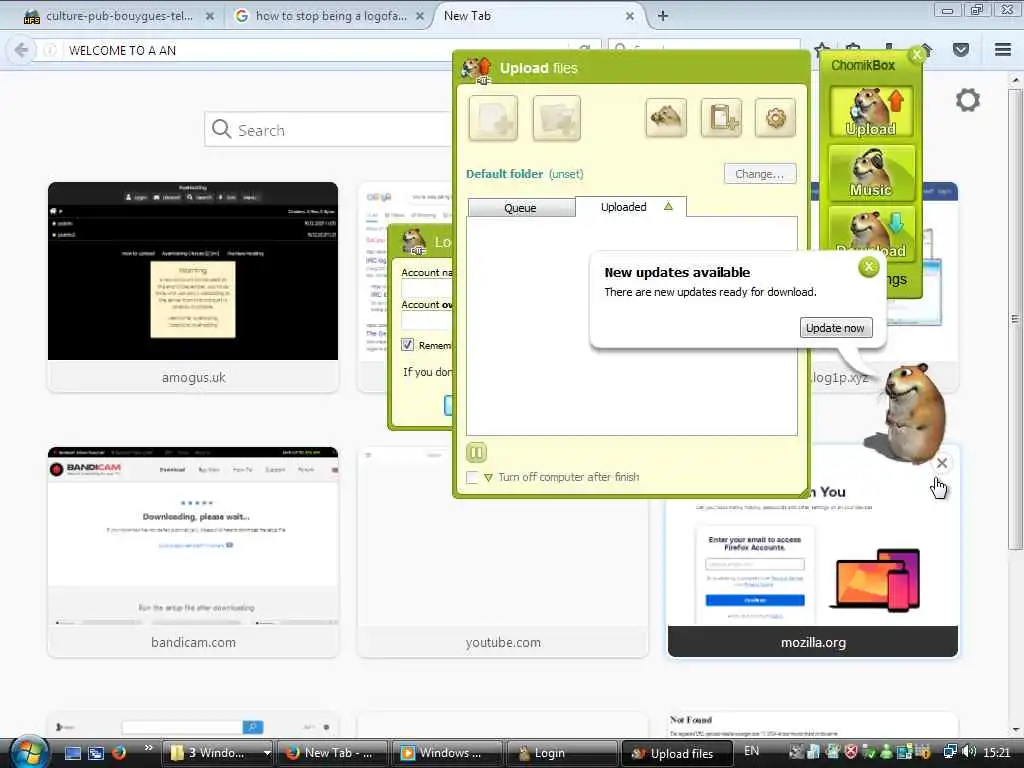Open the bandicam.com thumbnail tile

[x=193, y=552]
